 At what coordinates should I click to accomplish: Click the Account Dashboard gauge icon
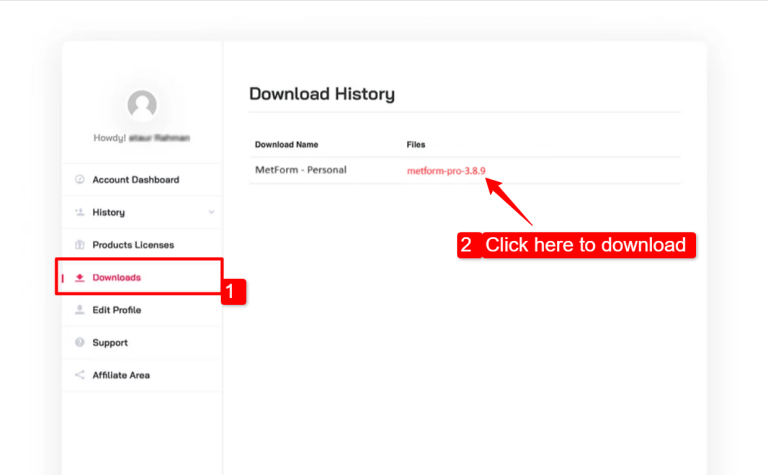[80, 180]
